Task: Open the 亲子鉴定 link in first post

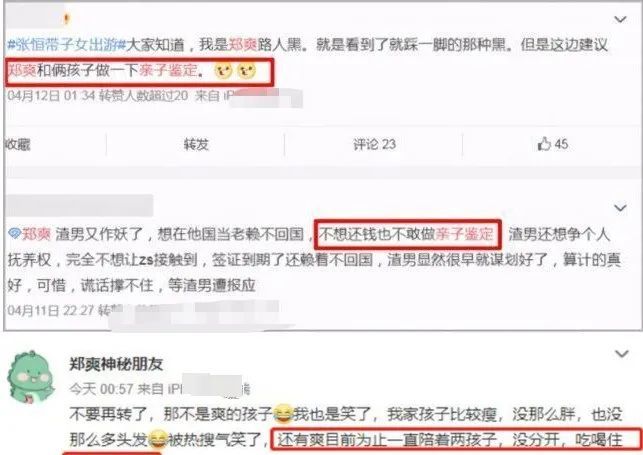Action: pos(168,70)
